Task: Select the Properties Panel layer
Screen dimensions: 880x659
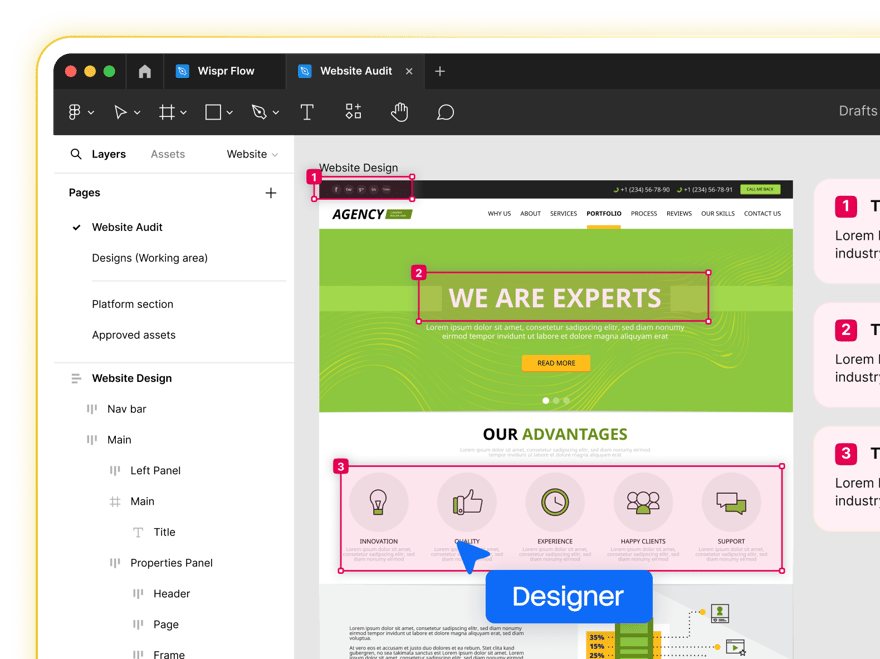Action: point(171,563)
